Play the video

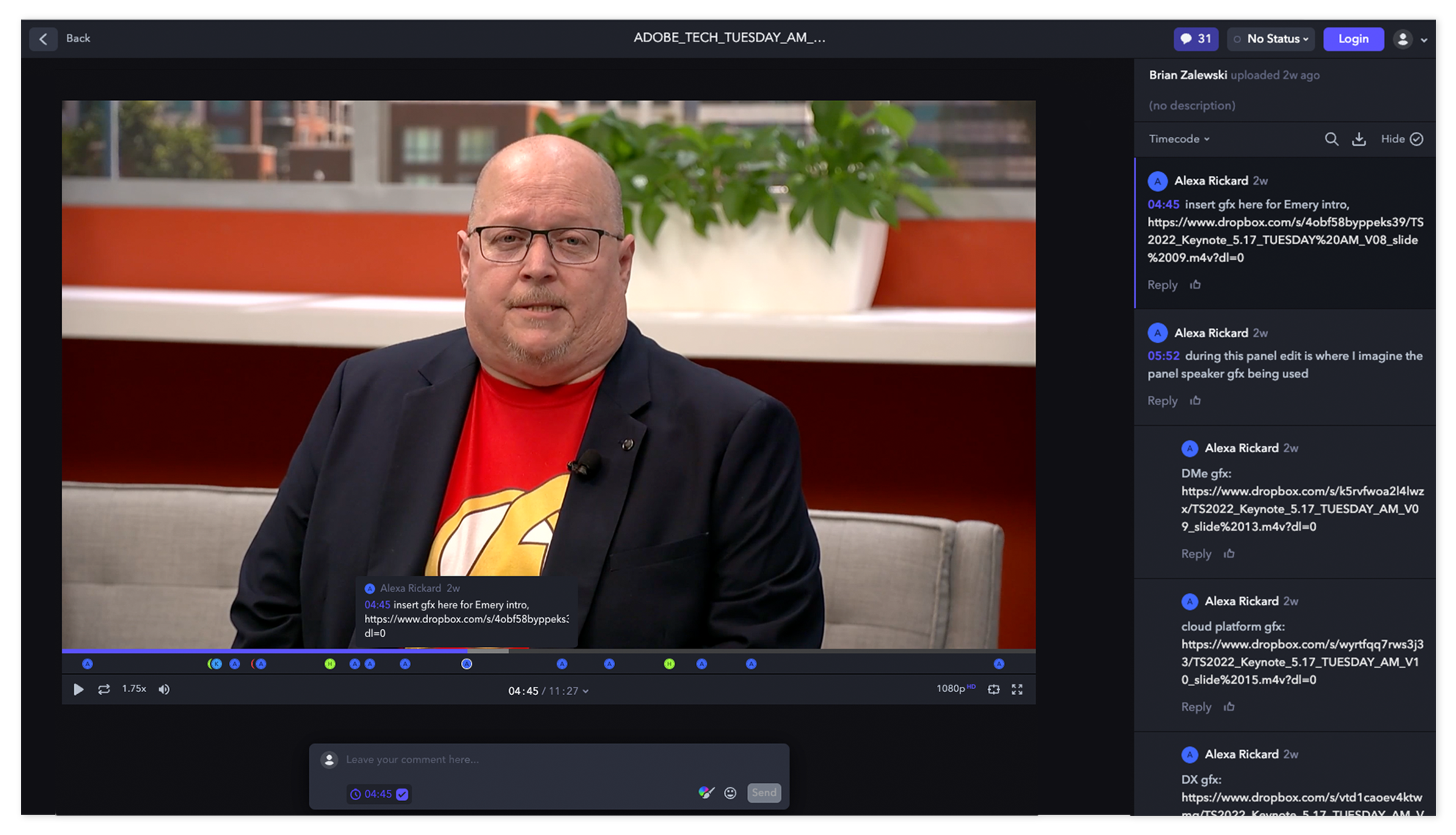(78, 689)
